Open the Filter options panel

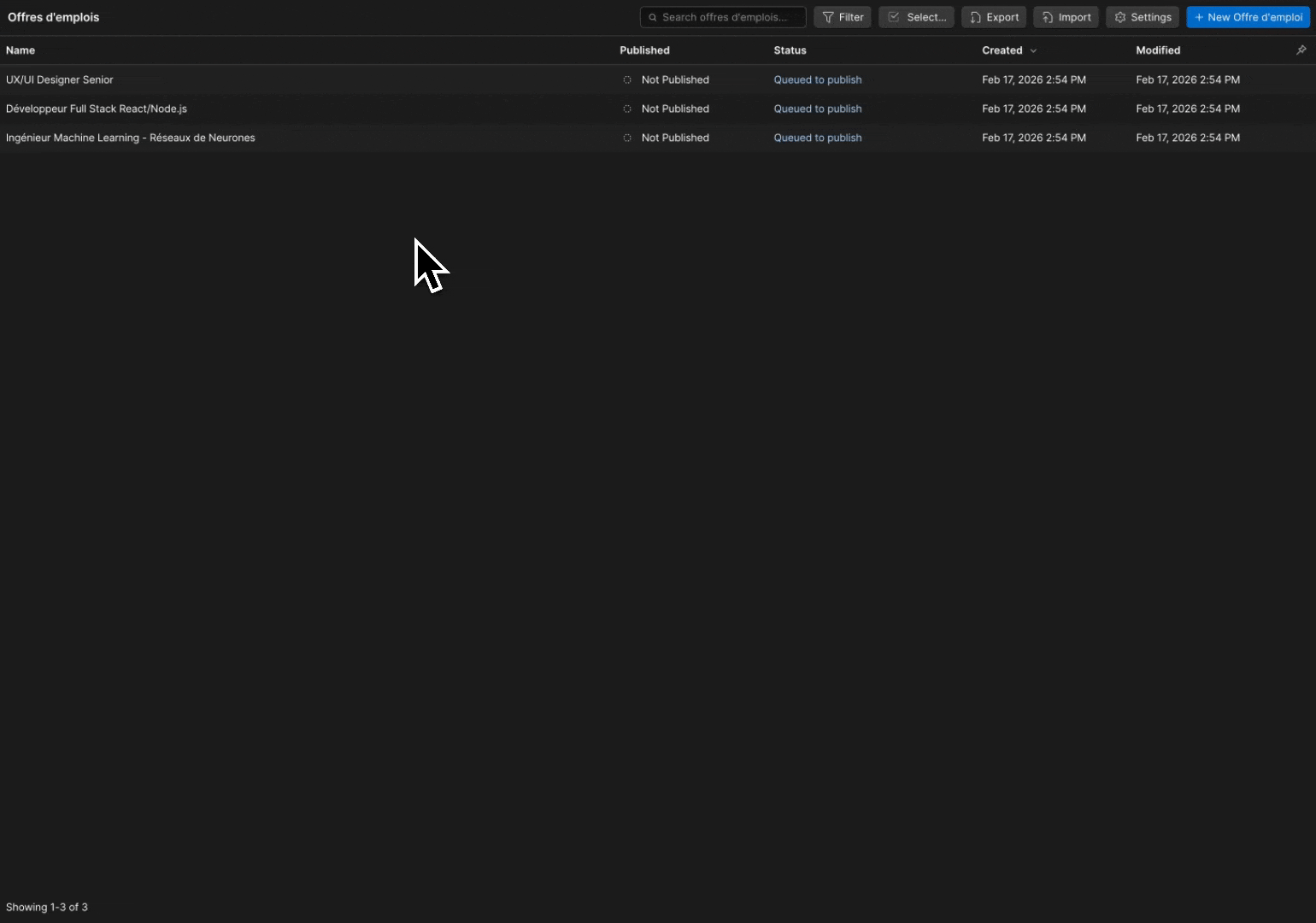coord(842,16)
